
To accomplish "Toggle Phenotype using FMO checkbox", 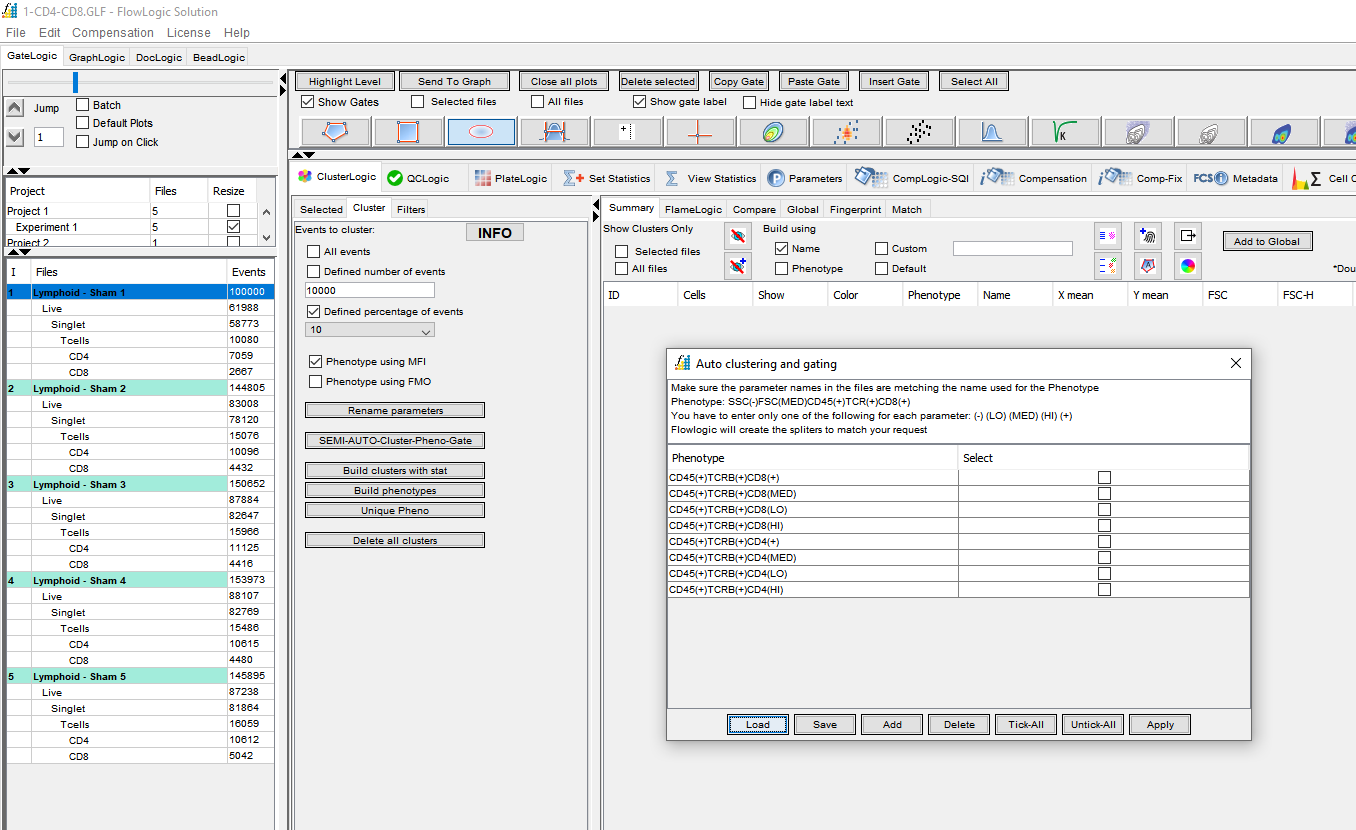I will (316, 382).
